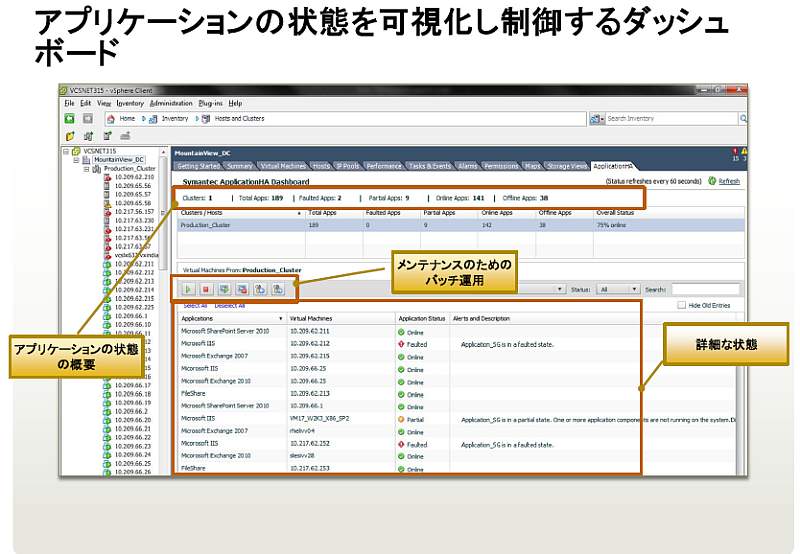Image resolution: width=800 pixels, height=554 pixels.
Task: Click the dashboard Search text field
Action: click(x=706, y=289)
